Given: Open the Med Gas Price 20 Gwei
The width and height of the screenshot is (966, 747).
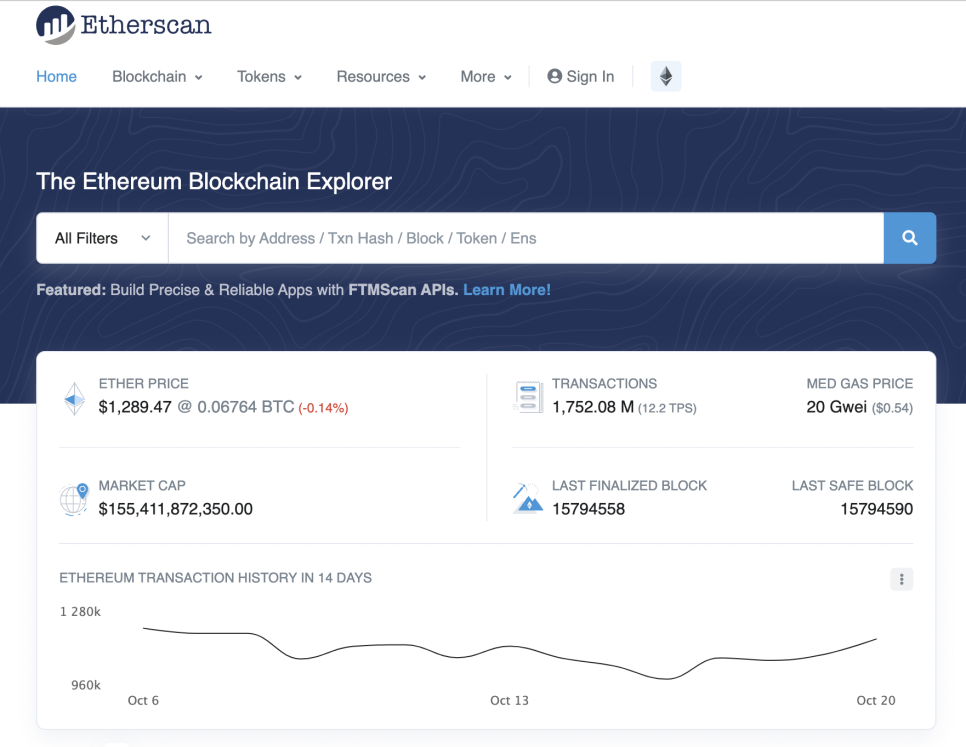Looking at the screenshot, I should point(837,407).
